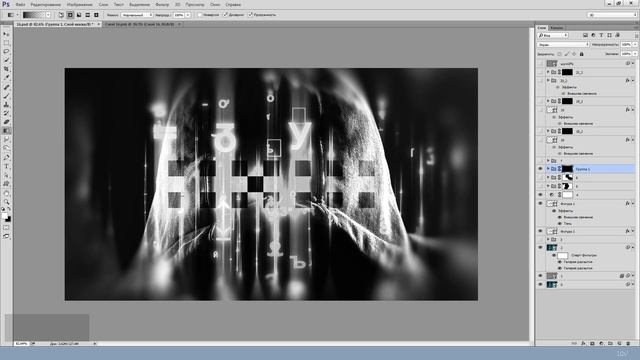Choose the reflected gradient style

(x=87, y=15)
